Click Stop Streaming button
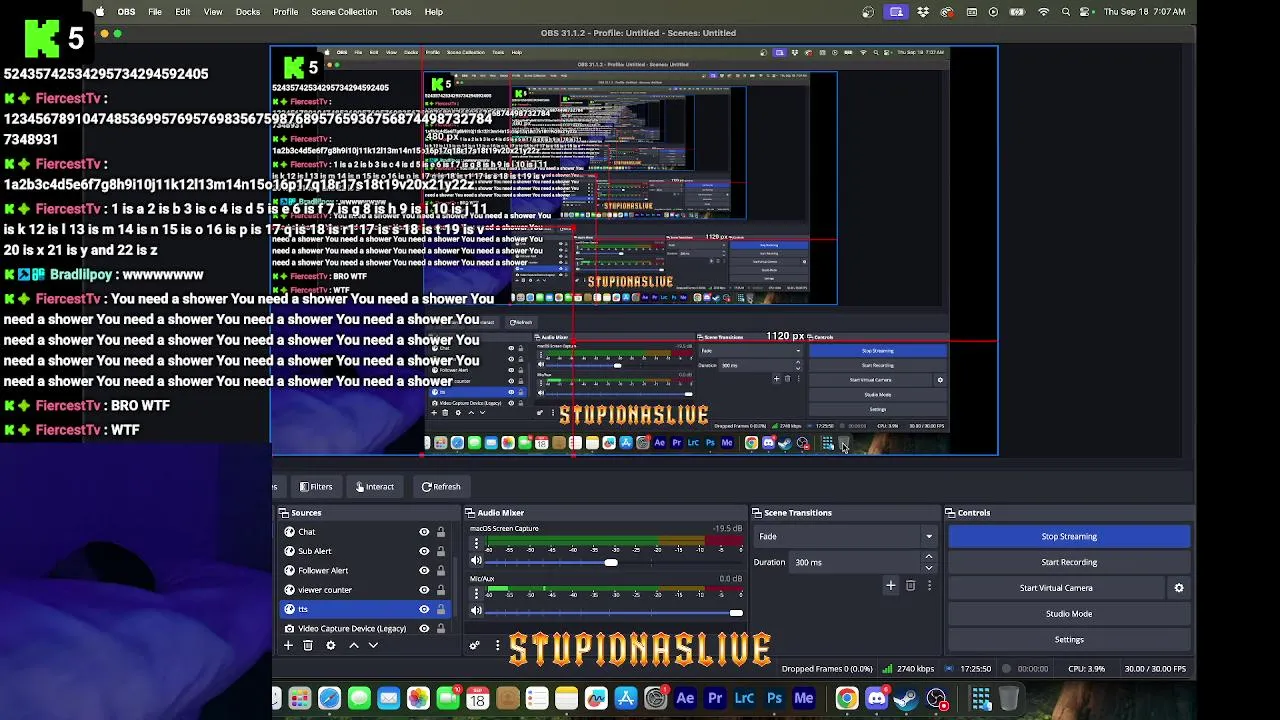This screenshot has width=1280, height=720. tap(1069, 537)
